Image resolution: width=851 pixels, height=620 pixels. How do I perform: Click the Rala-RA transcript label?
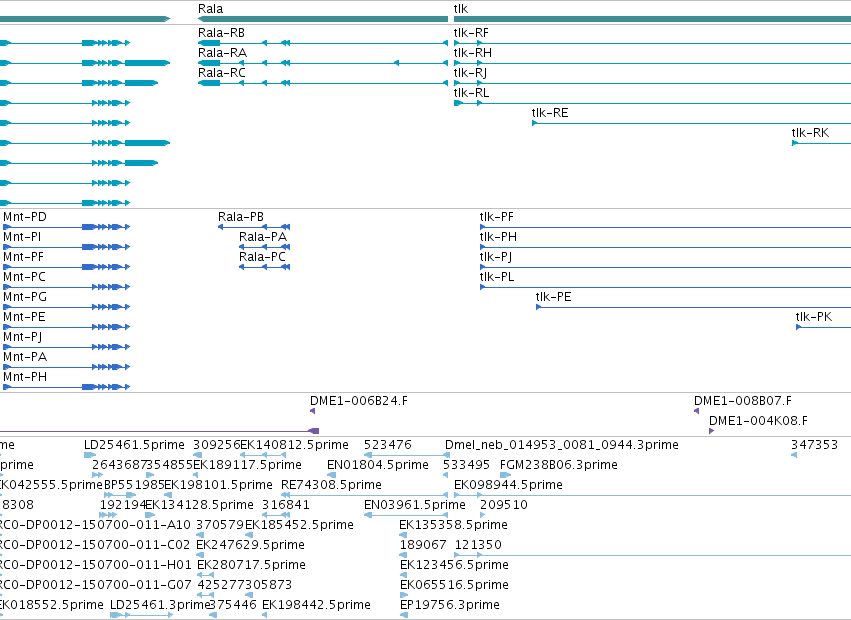(222, 53)
